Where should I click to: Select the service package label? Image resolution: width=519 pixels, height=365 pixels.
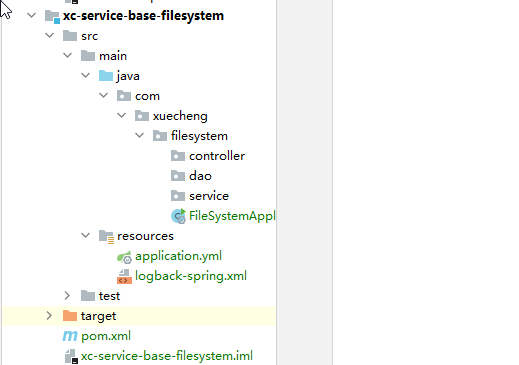pyautogui.click(x=209, y=196)
